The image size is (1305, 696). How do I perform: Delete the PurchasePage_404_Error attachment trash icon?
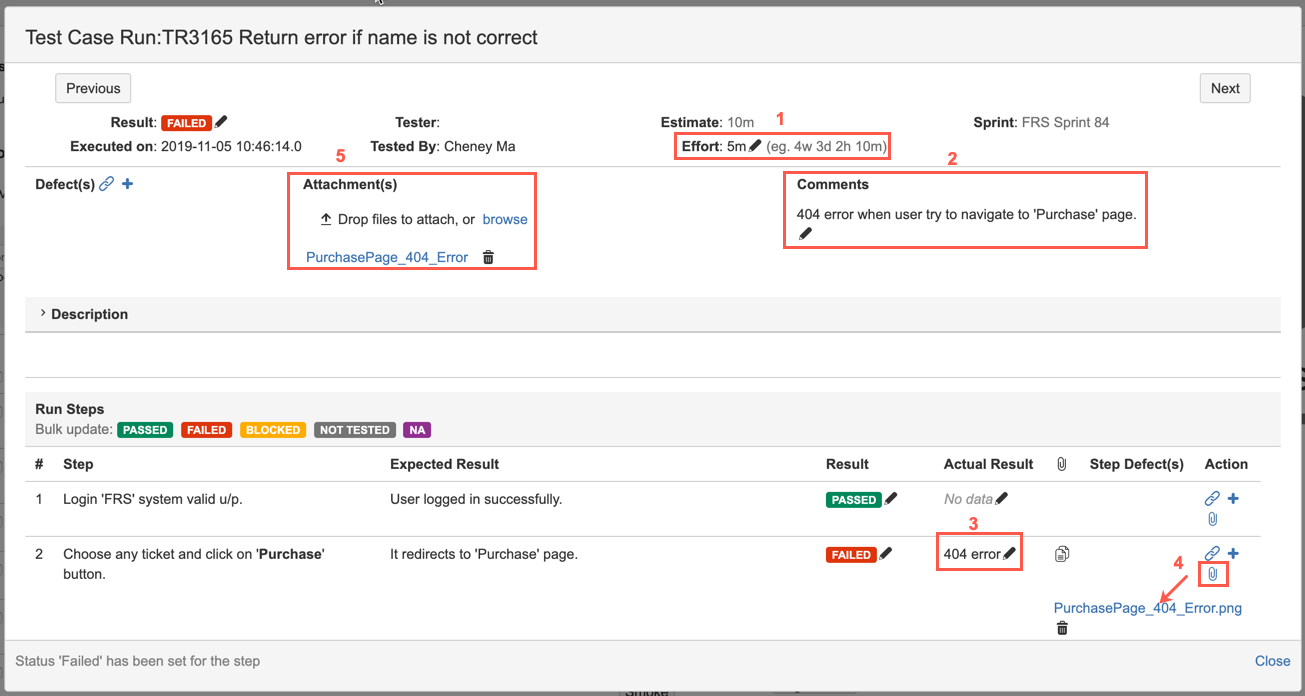(488, 257)
